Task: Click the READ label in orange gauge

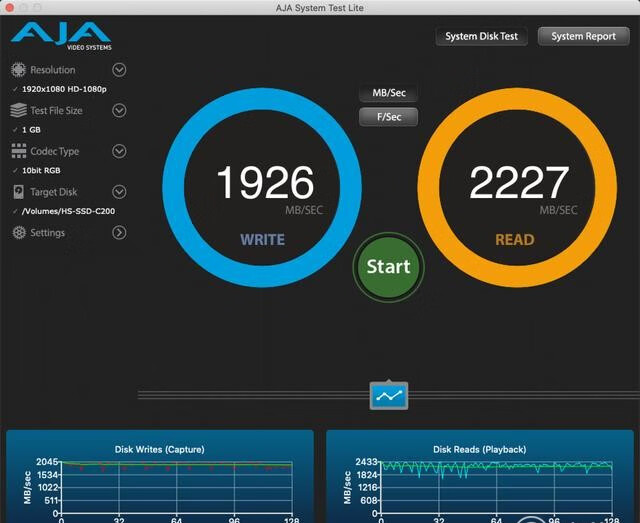Action: (515, 240)
